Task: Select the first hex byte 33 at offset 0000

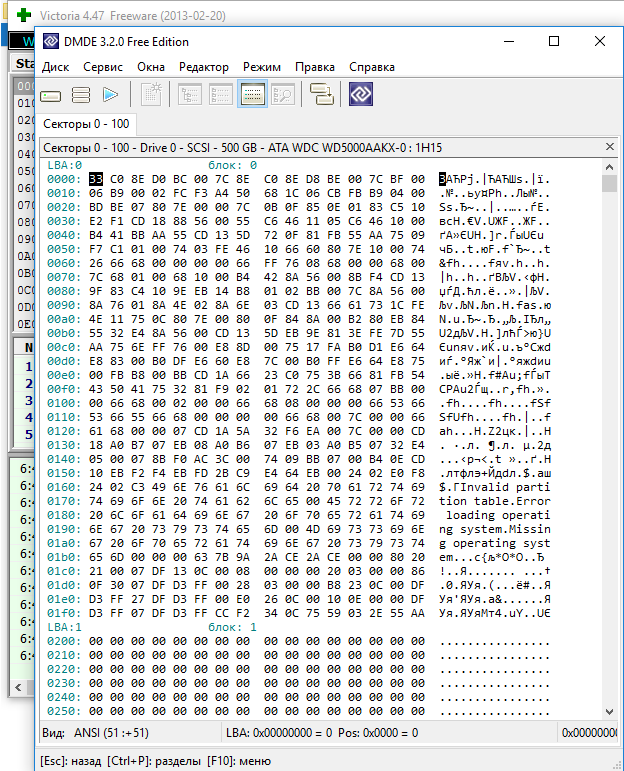Action: tap(96, 179)
